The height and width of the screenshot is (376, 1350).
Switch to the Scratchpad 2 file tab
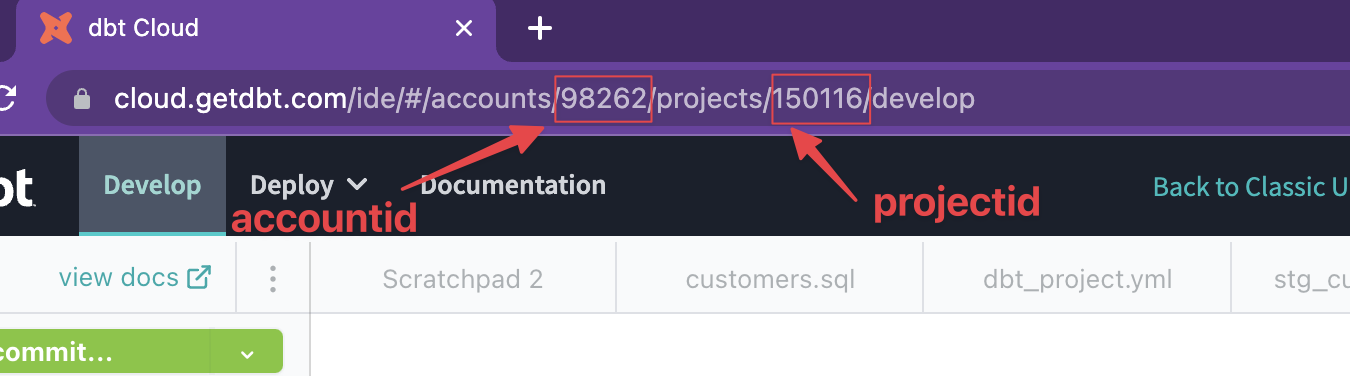(463, 278)
